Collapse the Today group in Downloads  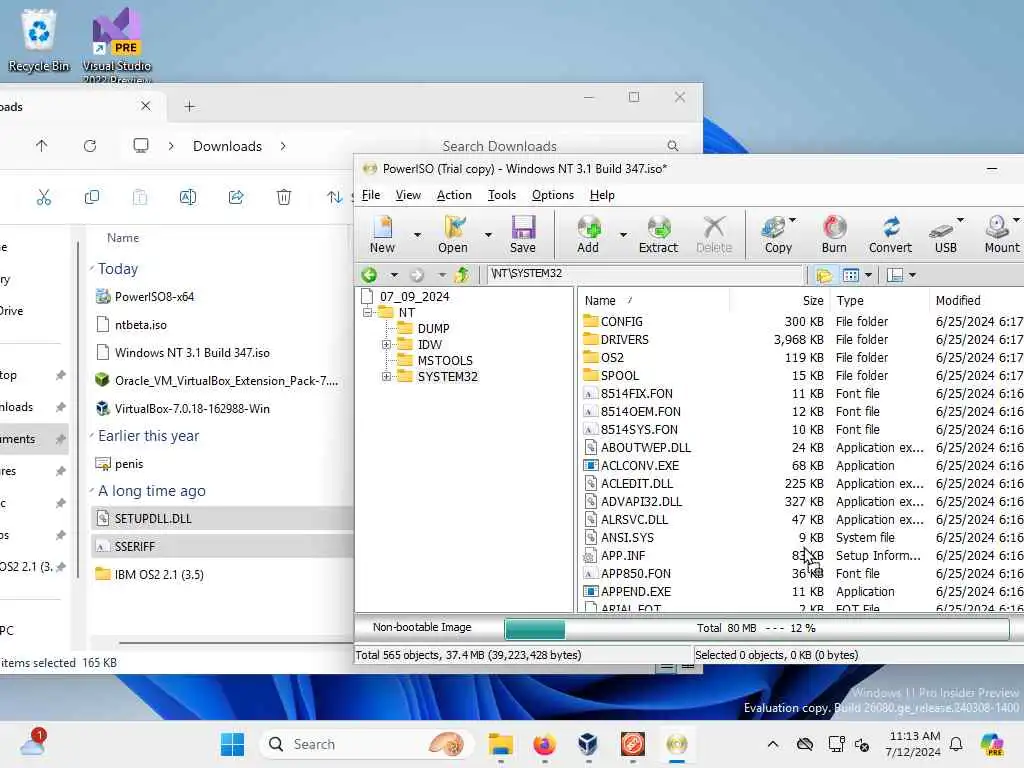(x=92, y=268)
